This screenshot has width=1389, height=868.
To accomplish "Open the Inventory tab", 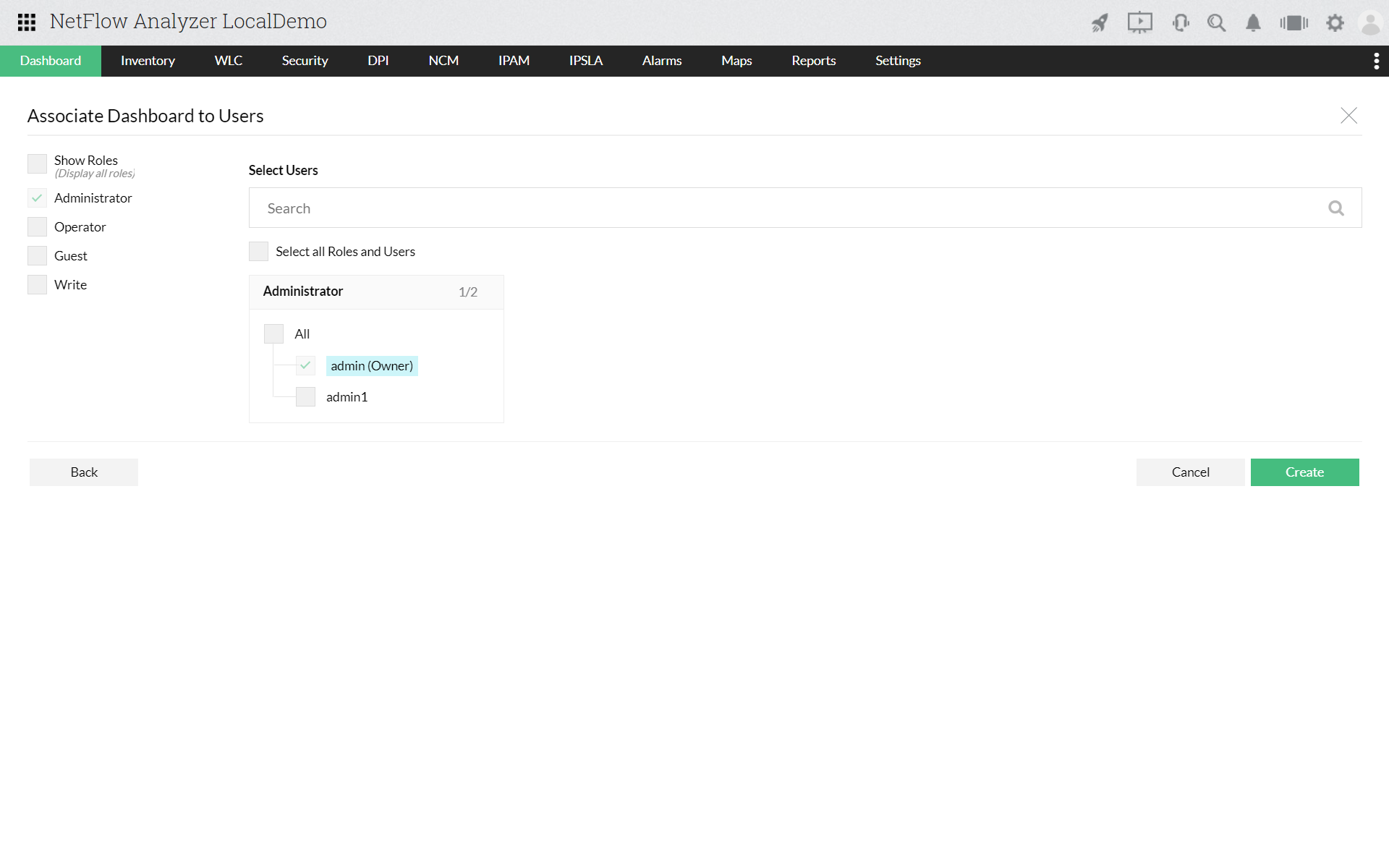I will click(x=148, y=61).
